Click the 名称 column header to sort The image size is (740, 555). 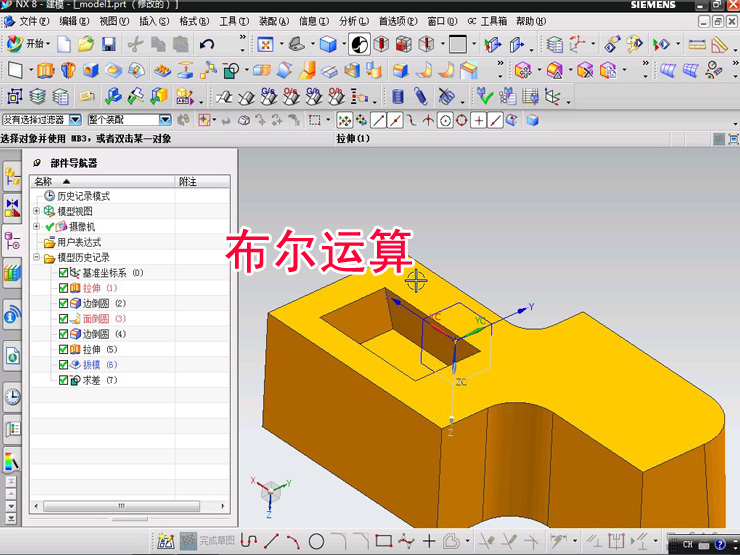point(44,182)
